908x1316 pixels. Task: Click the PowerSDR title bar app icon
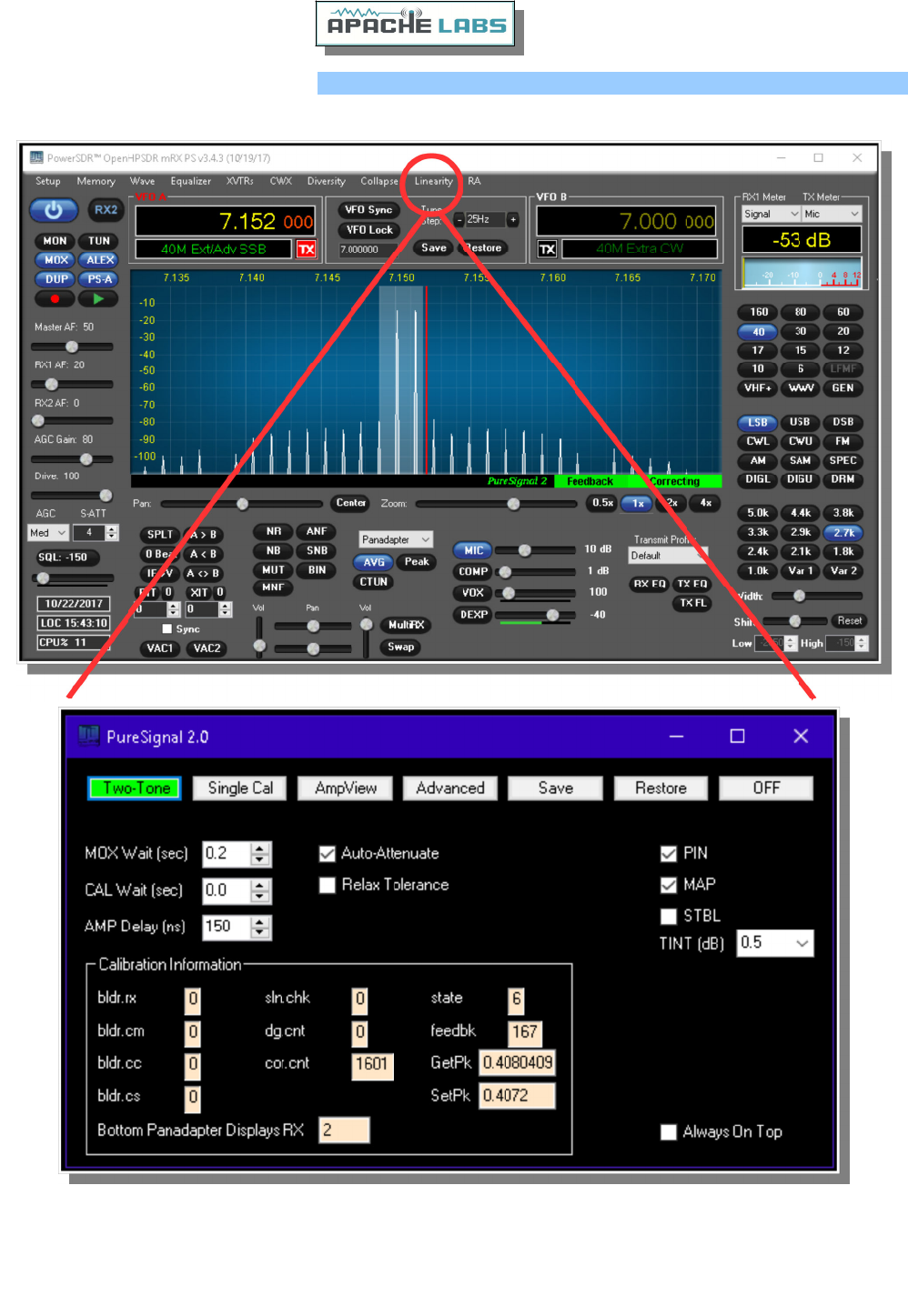click(x=36, y=157)
